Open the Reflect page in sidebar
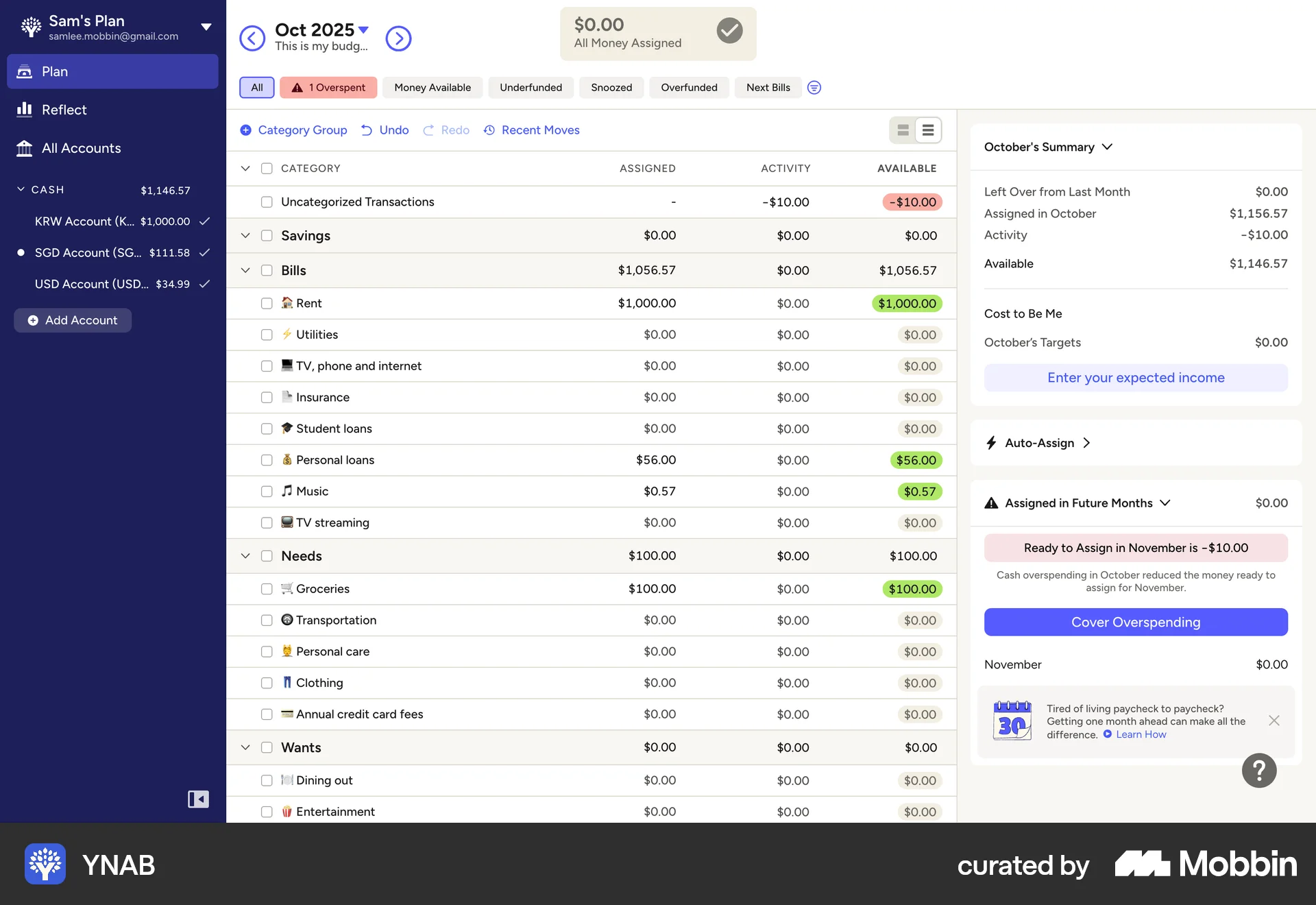 click(x=112, y=110)
